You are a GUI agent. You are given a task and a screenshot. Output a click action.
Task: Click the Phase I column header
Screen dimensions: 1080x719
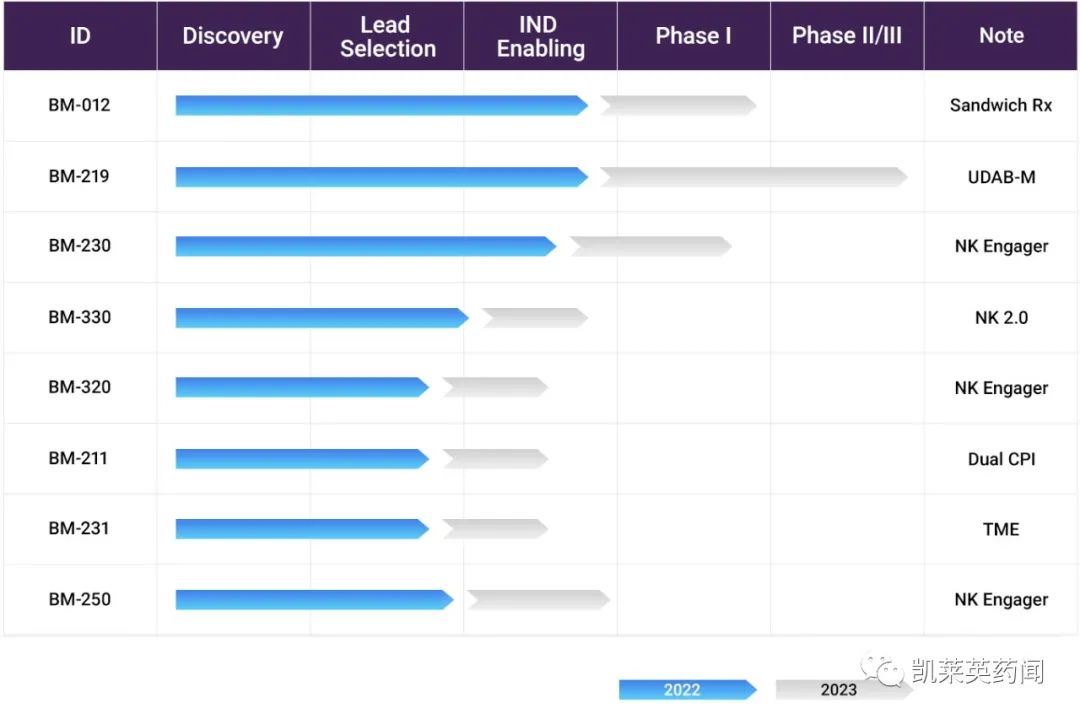[x=693, y=36]
